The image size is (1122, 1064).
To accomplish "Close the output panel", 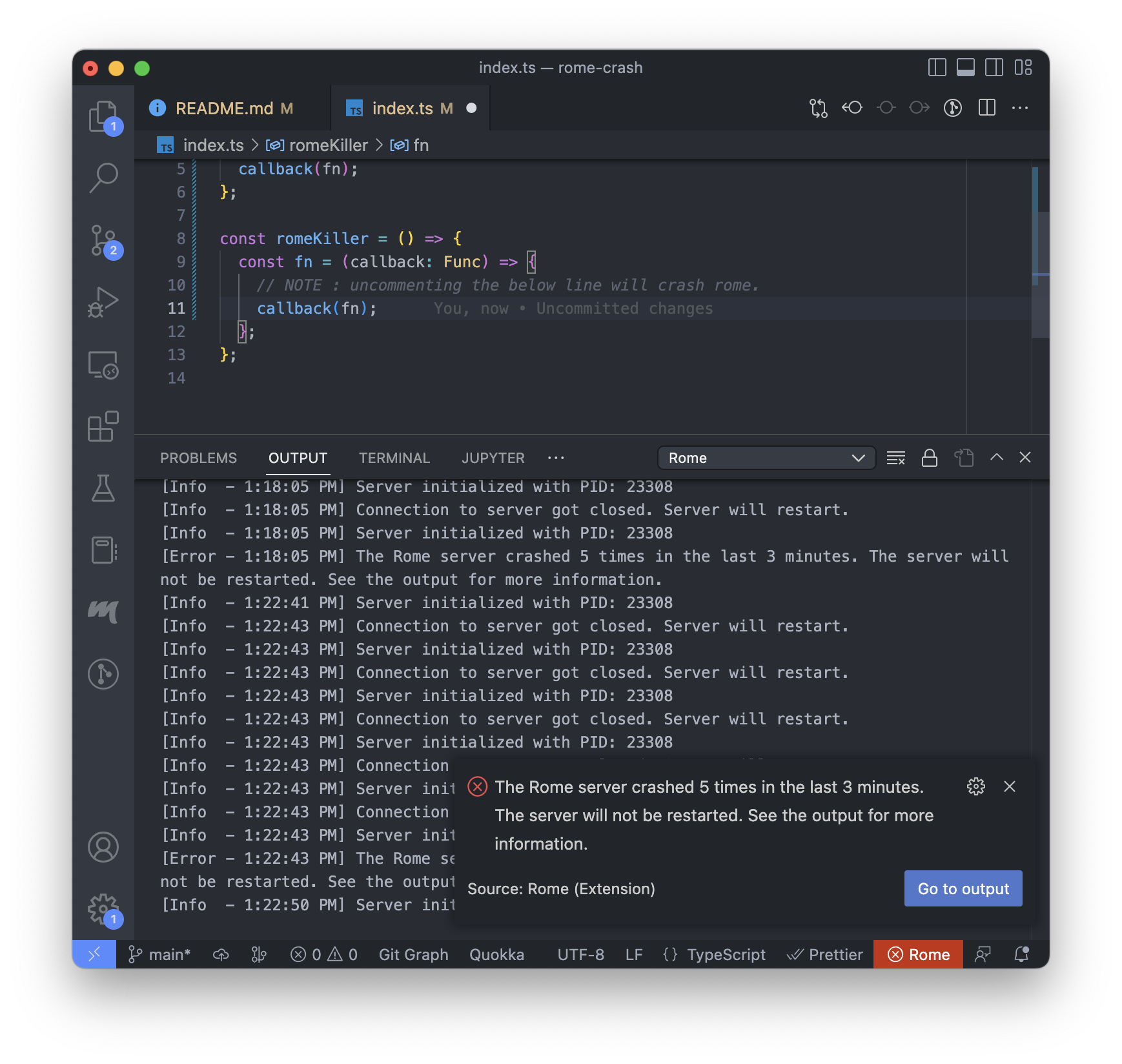I will (x=1025, y=457).
